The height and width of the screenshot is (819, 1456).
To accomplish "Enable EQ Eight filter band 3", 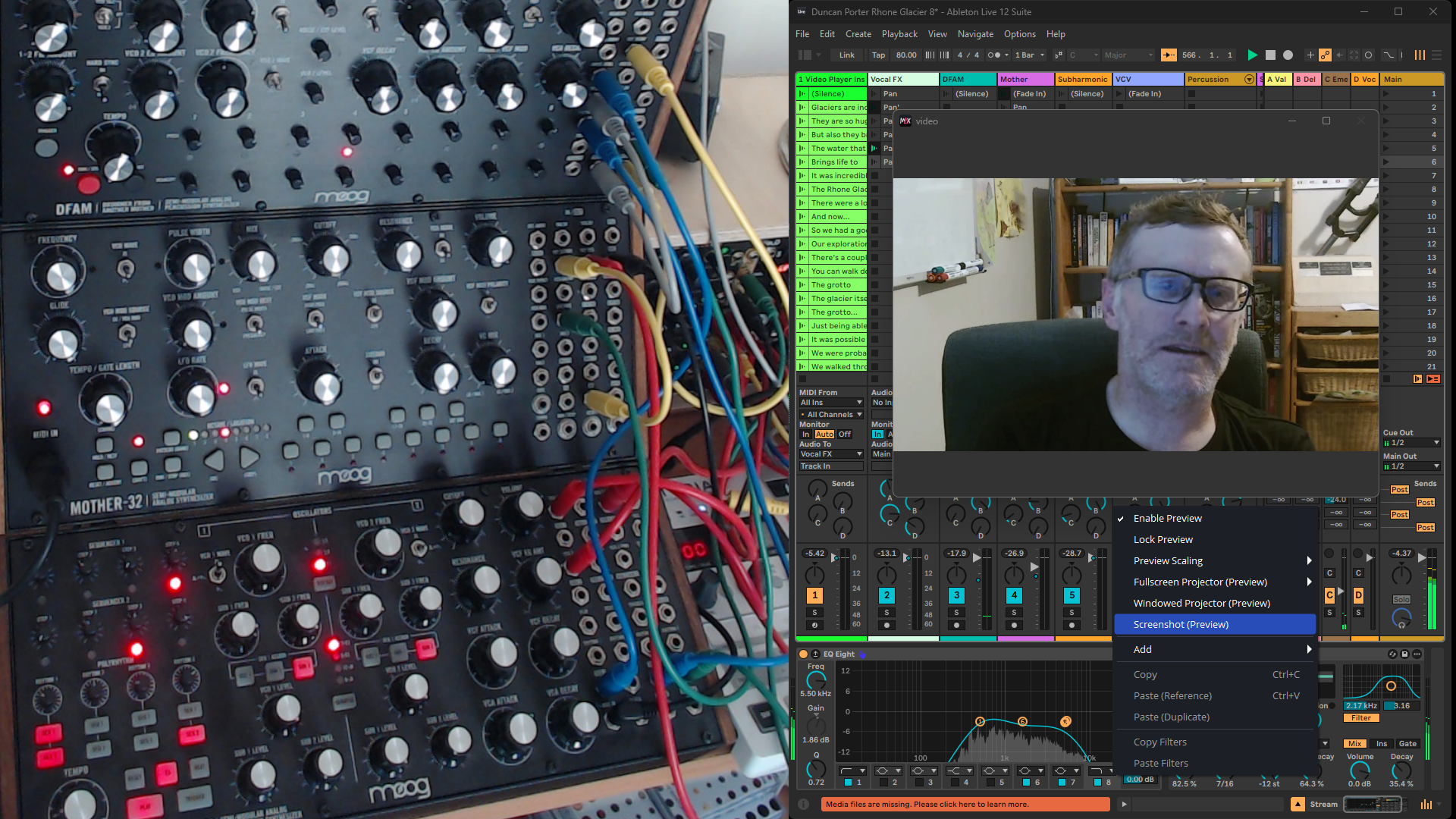I will [x=919, y=783].
